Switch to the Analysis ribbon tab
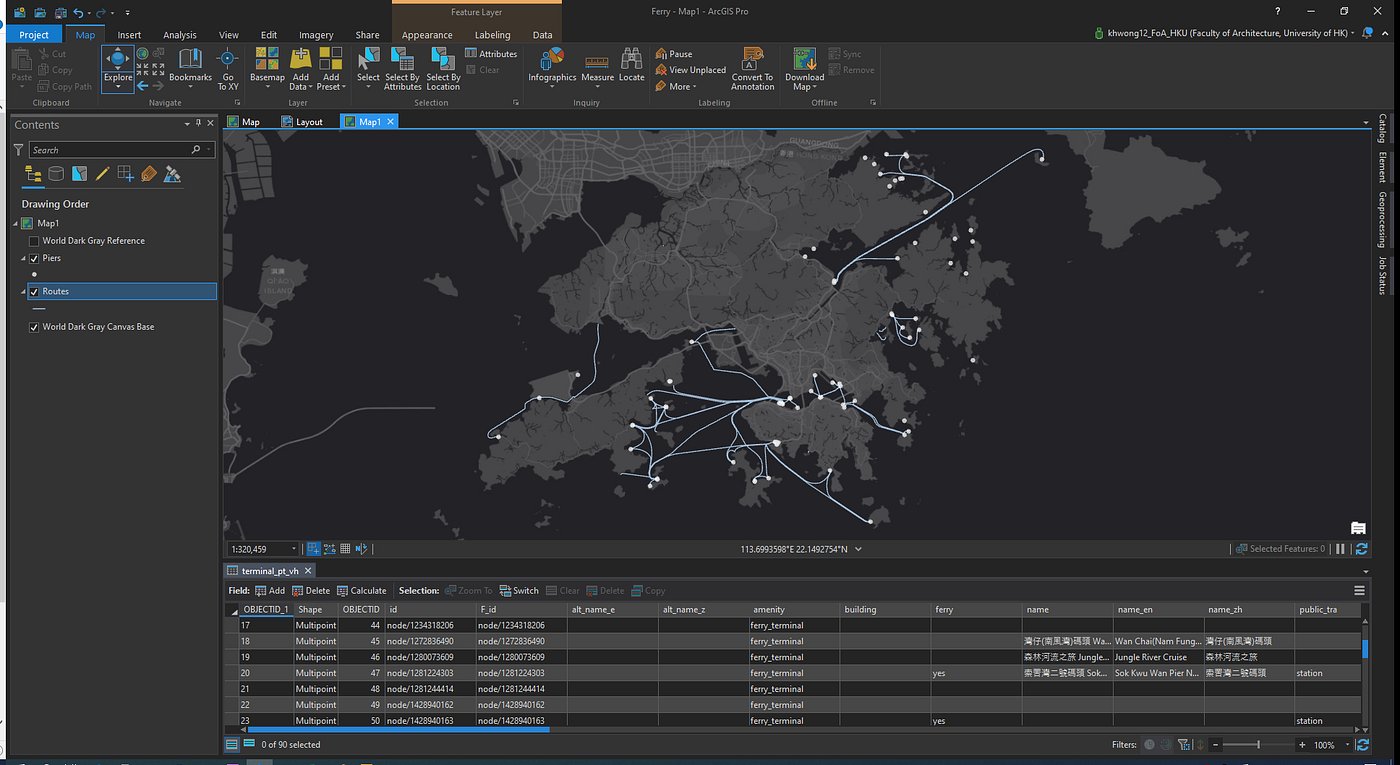Screen dimensions: 1400x765 point(180,35)
